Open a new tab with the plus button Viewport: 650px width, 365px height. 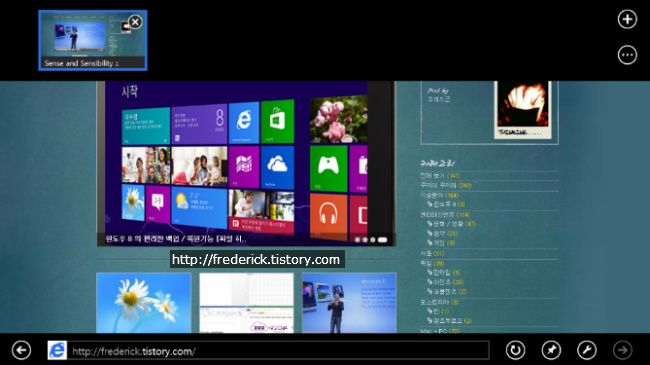[627, 19]
